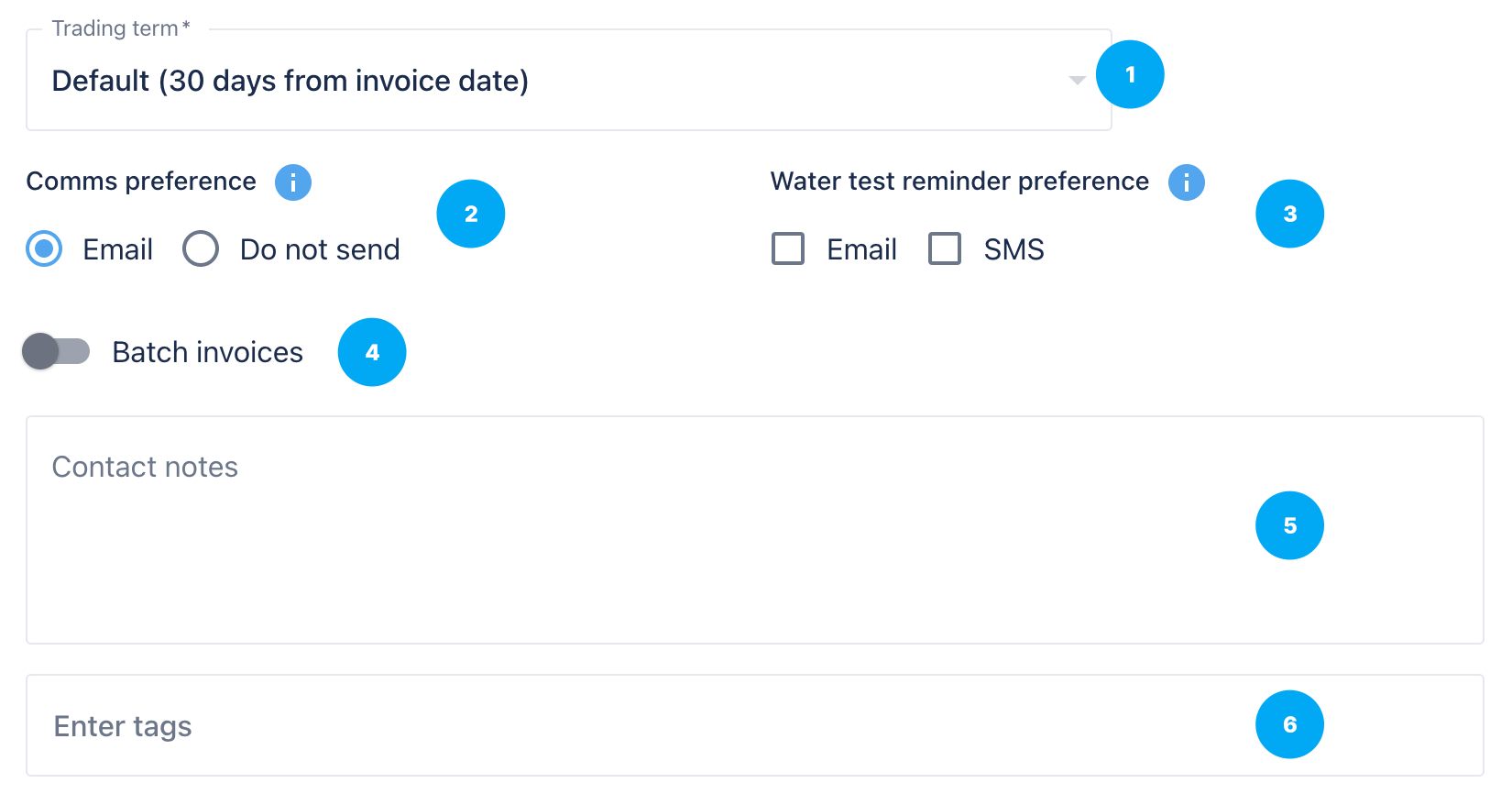Click numbered marker 5 in Contact notes
Image resolution: width=1512 pixels, height=805 pixels.
click(x=1289, y=525)
